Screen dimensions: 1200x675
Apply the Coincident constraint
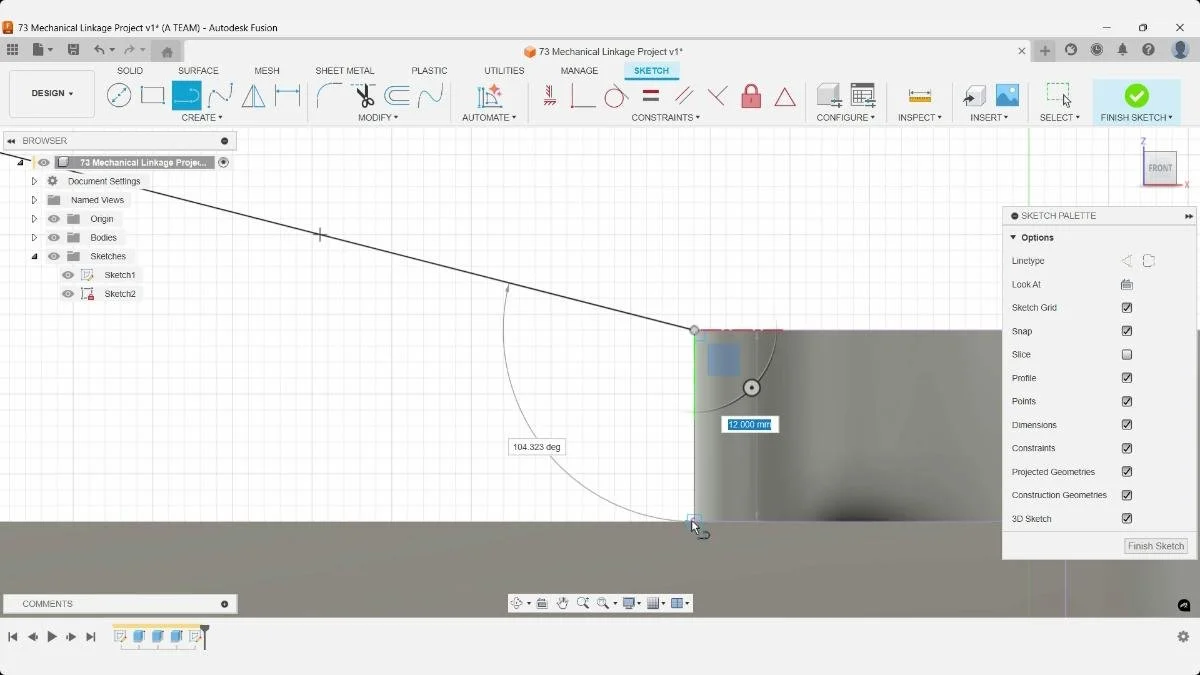[583, 96]
